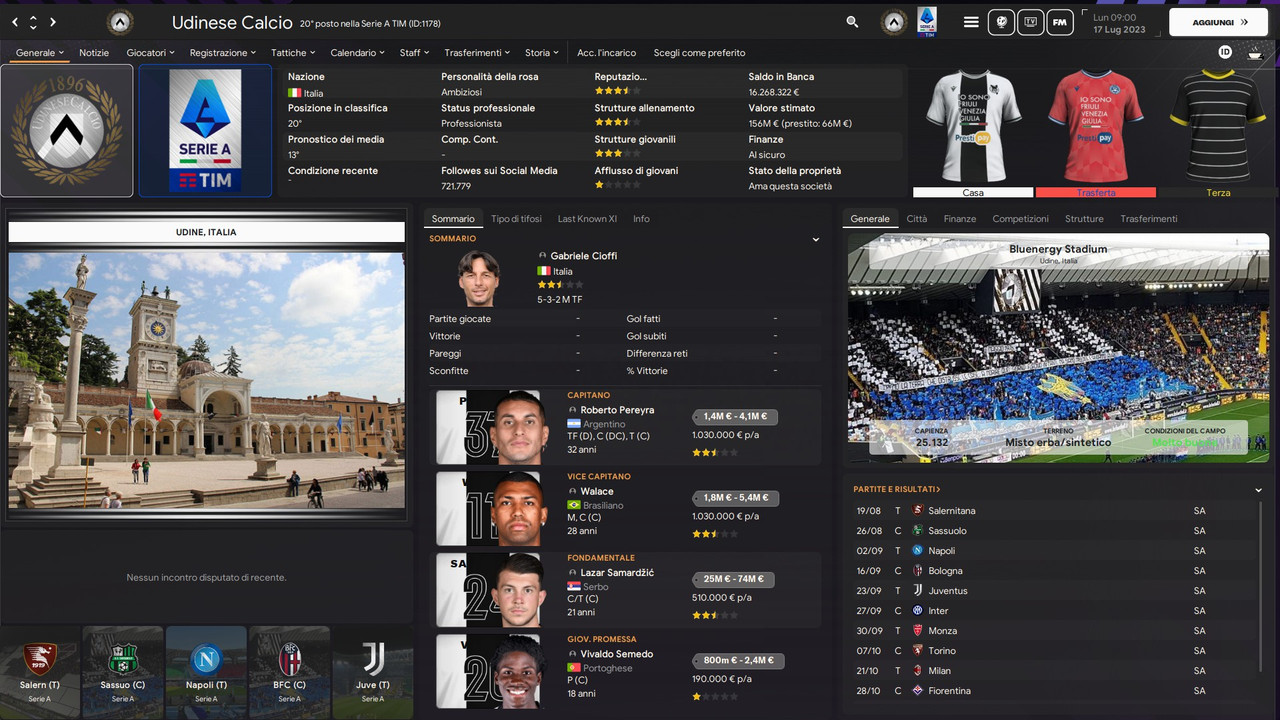1280x720 pixels.
Task: Expand the Storia menu
Action: pos(542,52)
